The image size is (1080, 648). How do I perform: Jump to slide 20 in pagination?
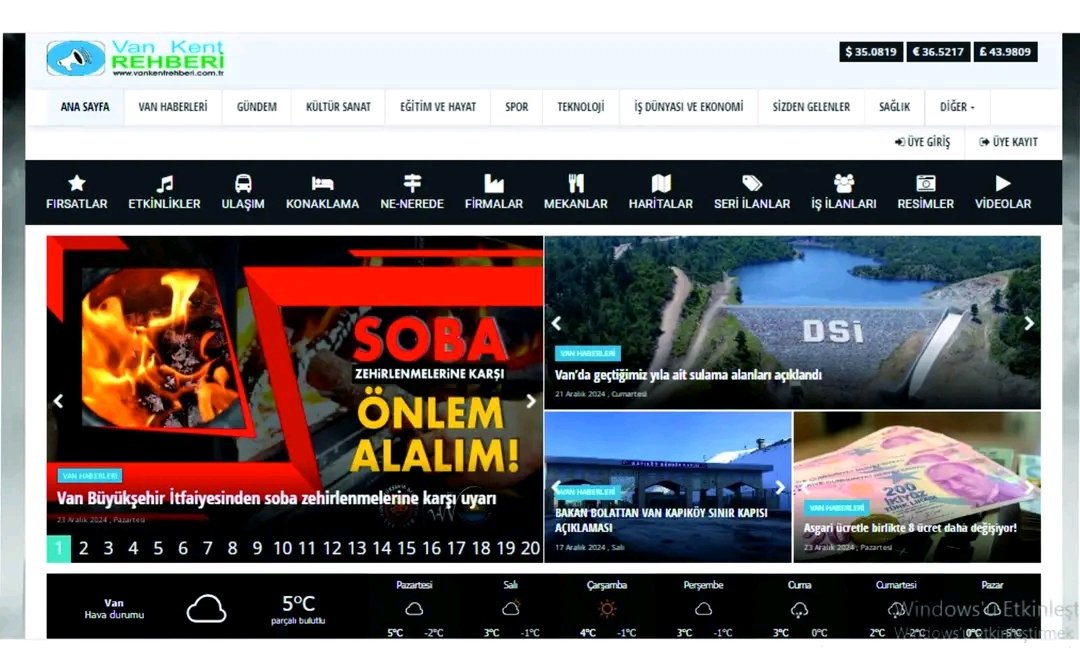coord(530,548)
